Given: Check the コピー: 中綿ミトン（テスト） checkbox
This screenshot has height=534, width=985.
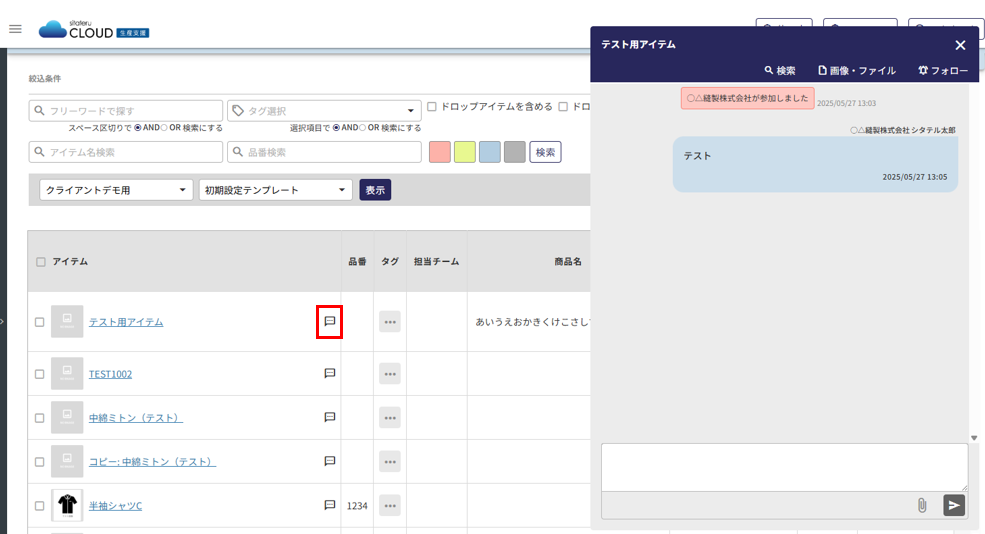Looking at the screenshot, I should pos(40,462).
